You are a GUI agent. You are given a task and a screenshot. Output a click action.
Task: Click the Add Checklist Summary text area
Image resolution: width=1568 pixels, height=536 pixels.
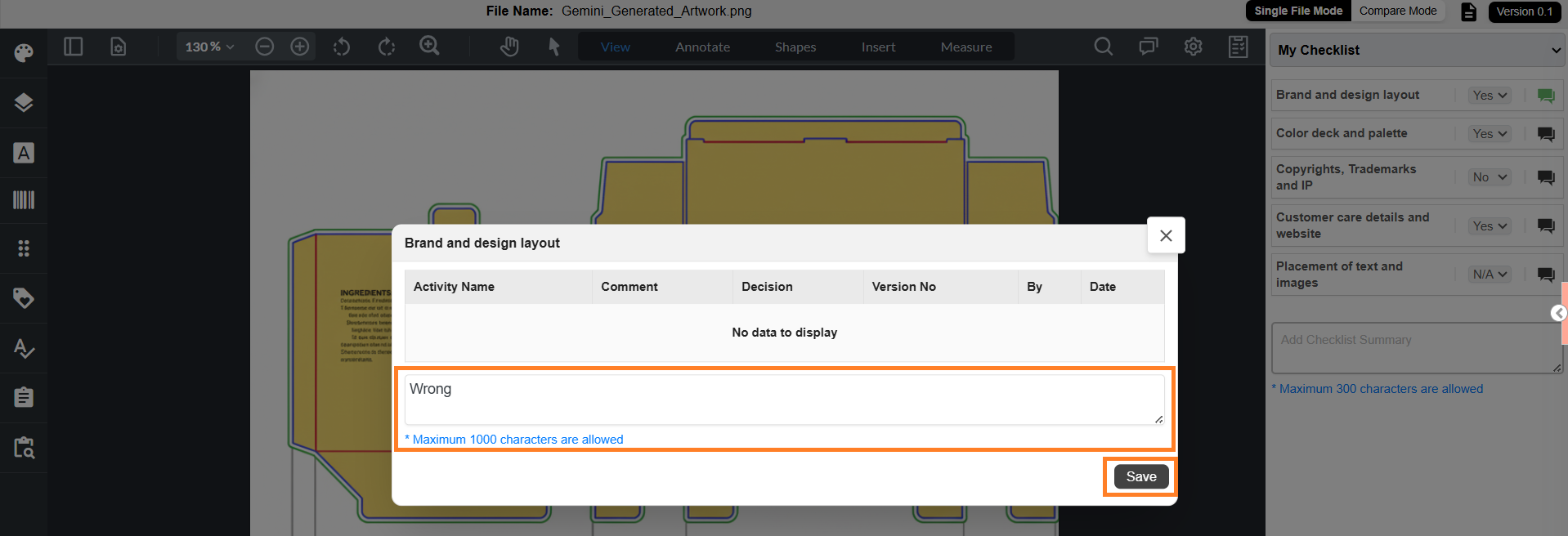tap(1417, 348)
